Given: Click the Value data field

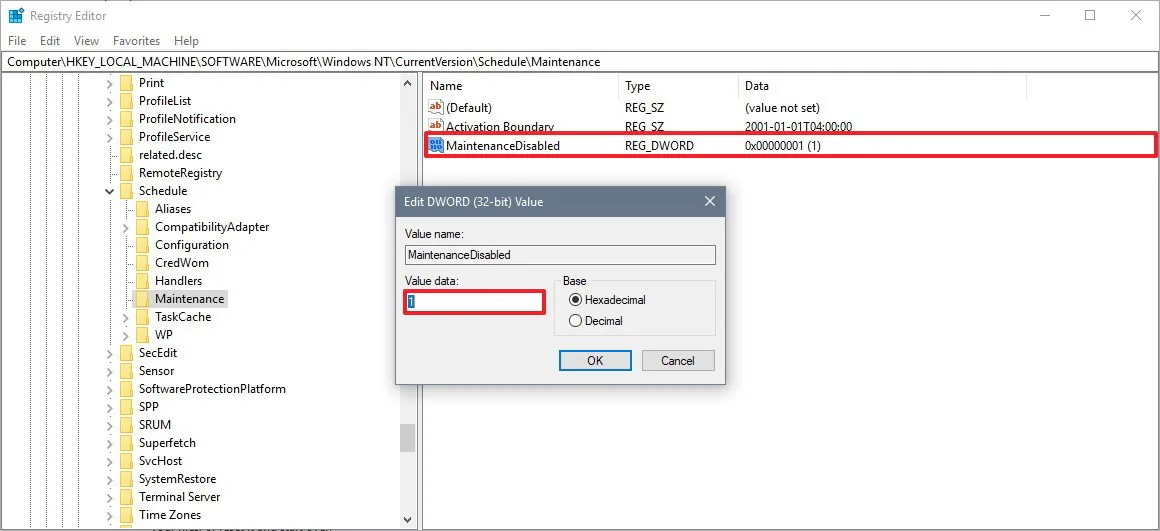Looking at the screenshot, I should [x=474, y=302].
